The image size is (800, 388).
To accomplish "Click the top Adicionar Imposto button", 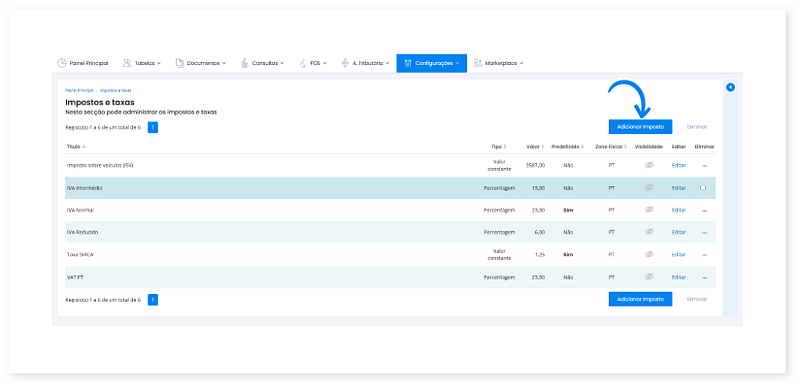I will [x=640, y=127].
